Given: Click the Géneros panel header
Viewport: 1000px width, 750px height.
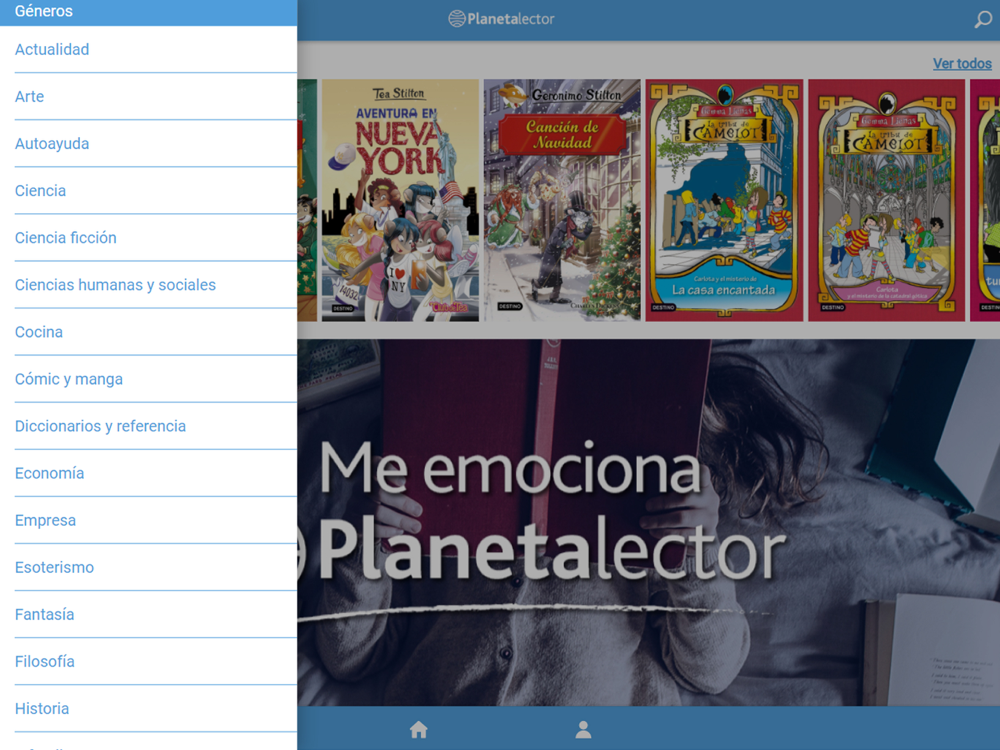Looking at the screenshot, I should 149,12.
